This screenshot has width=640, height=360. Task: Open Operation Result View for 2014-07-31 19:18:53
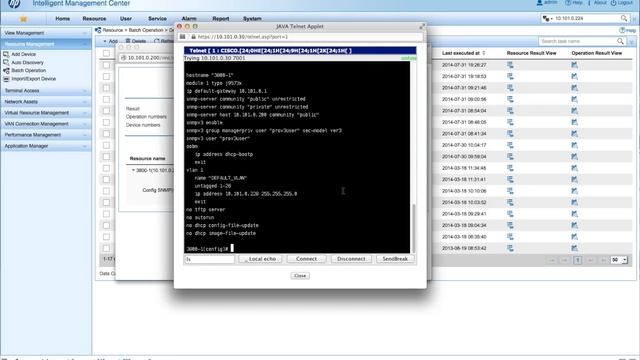tap(574, 76)
